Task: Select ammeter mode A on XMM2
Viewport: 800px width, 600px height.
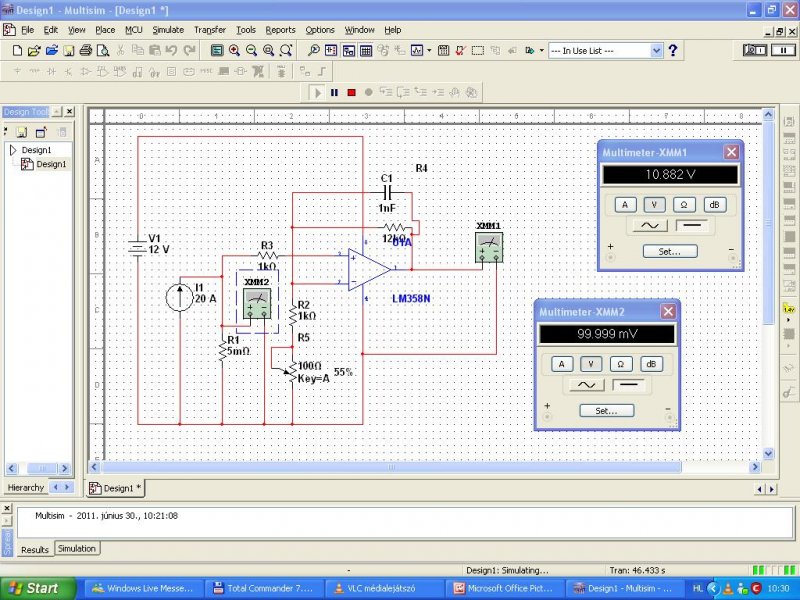Action: (x=562, y=364)
